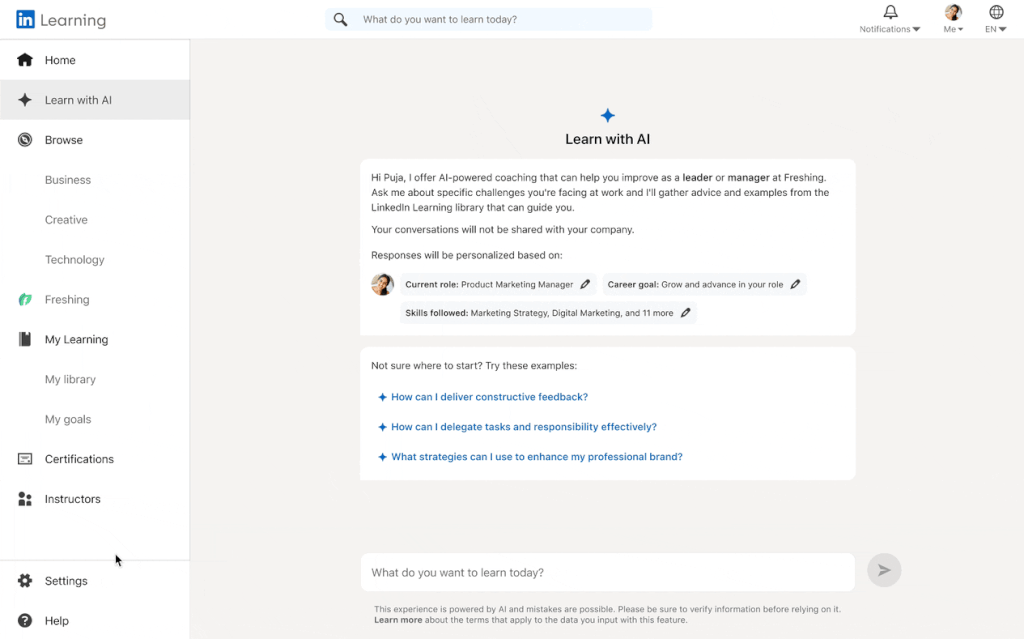Viewport: 1024px width, 639px height.
Task: Edit Career goal with pencil icon
Action: pos(795,284)
